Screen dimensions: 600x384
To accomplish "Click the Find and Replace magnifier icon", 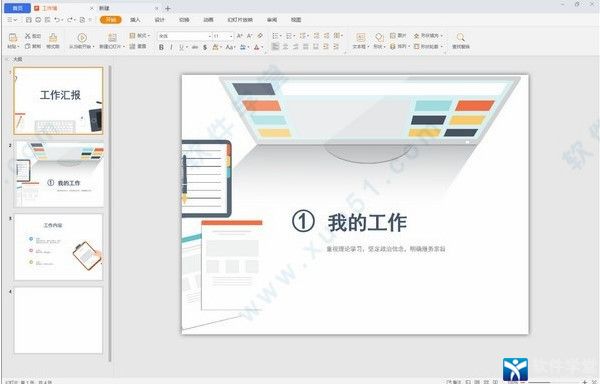I will click(x=461, y=37).
